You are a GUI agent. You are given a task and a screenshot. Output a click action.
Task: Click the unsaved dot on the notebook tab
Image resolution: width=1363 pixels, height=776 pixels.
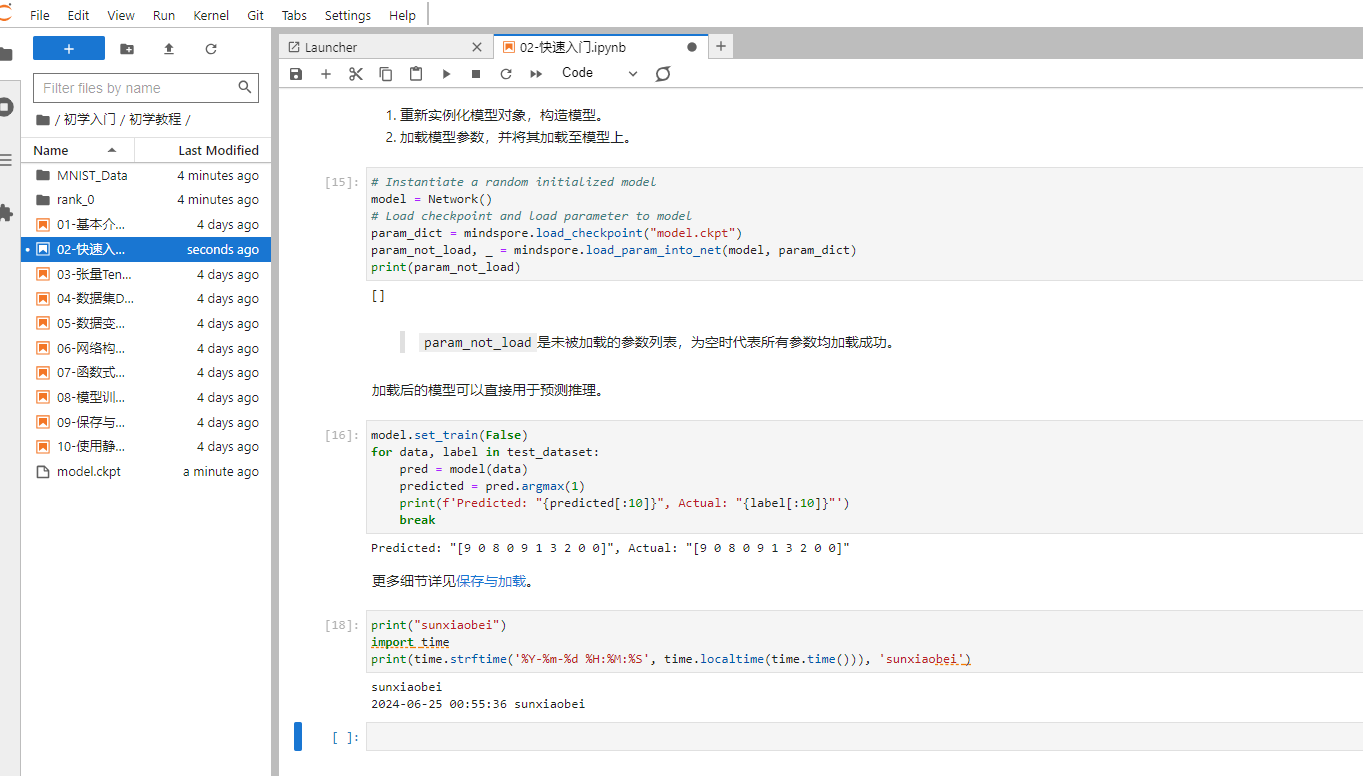[692, 47]
